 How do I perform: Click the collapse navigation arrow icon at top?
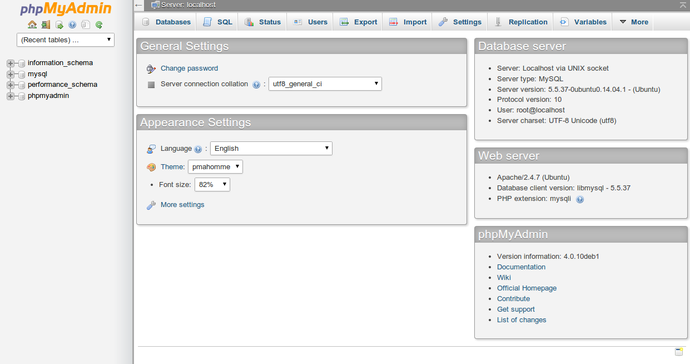[x=139, y=5]
